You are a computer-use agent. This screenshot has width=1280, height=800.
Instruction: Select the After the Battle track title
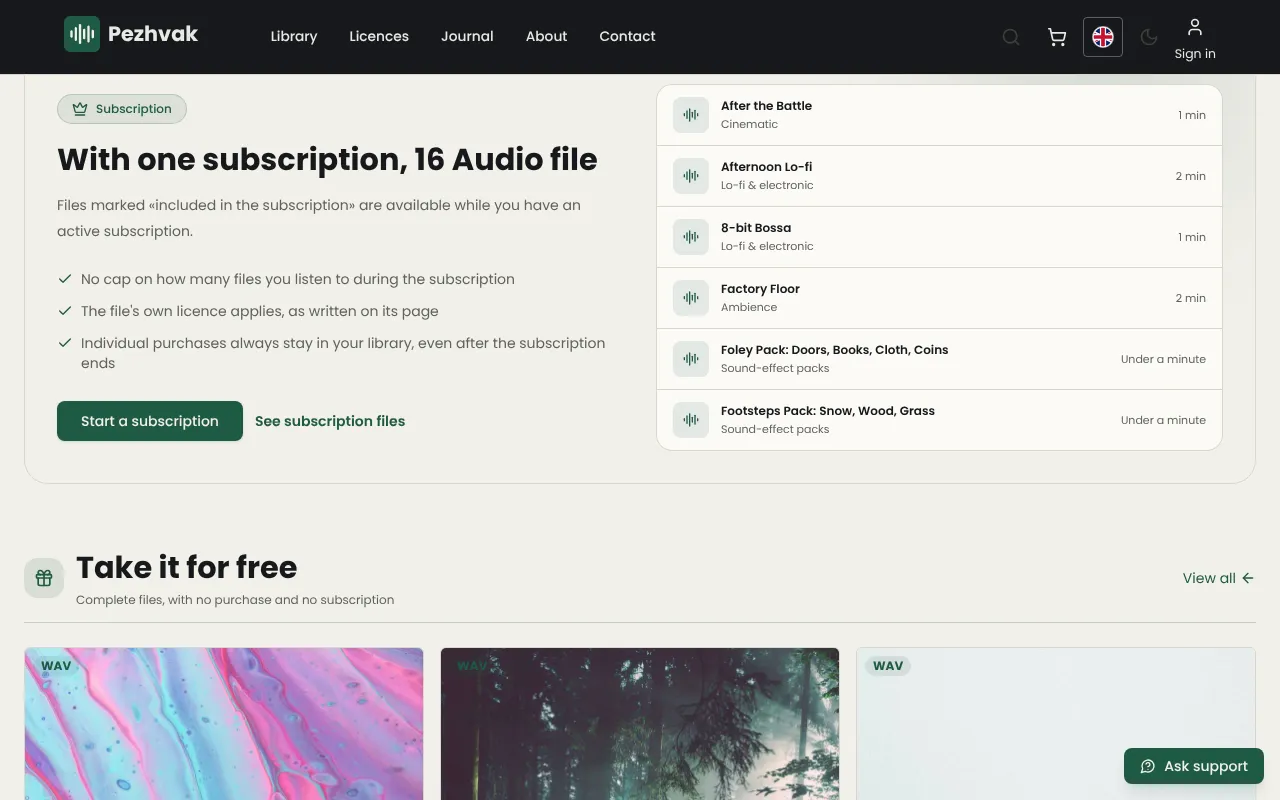[766, 106]
